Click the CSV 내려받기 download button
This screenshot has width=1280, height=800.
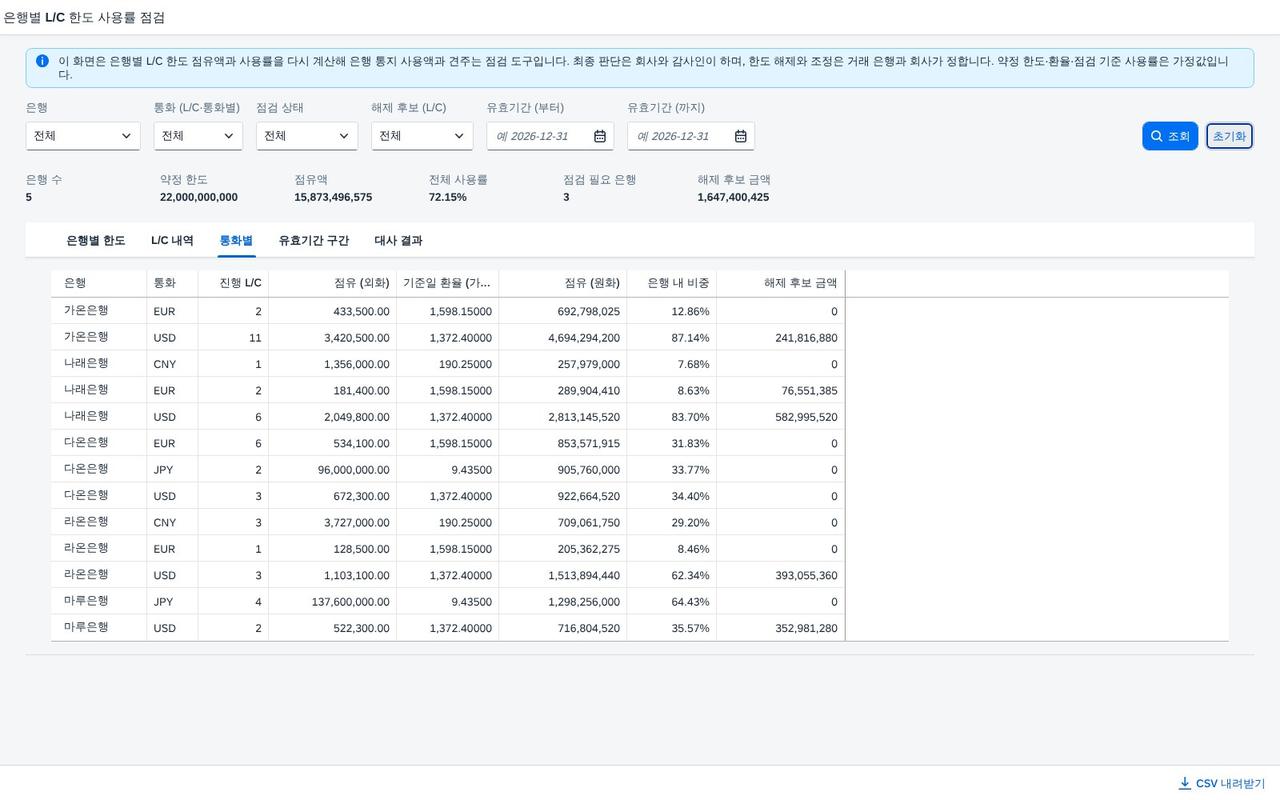(1221, 783)
